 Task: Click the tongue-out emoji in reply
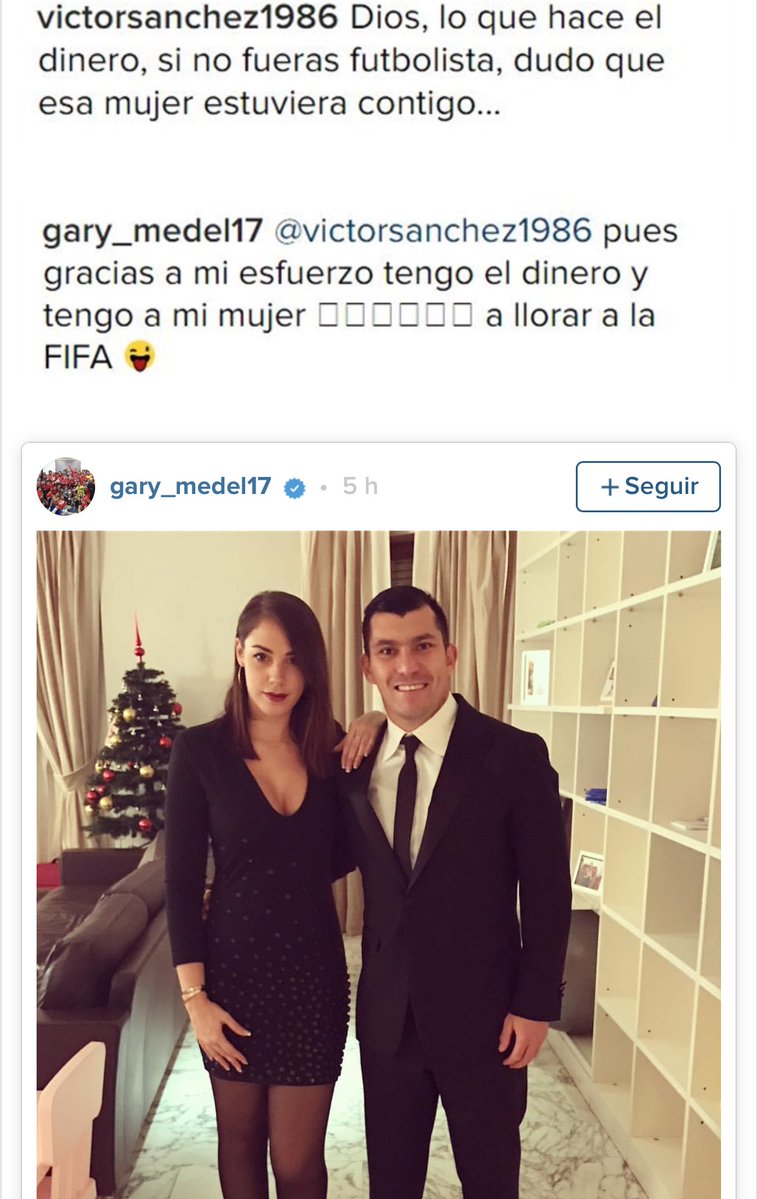(x=138, y=356)
